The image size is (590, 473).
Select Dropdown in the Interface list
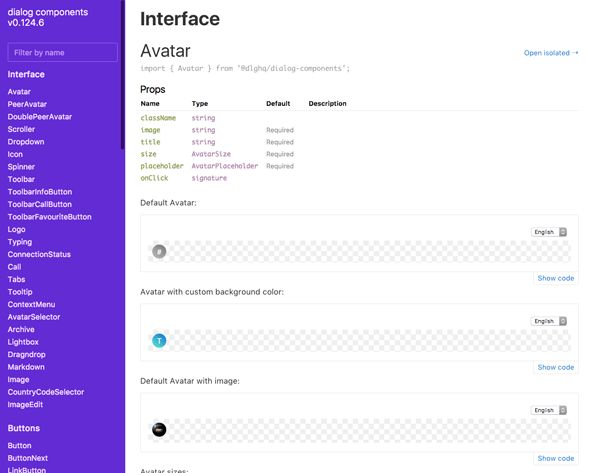click(x=26, y=142)
